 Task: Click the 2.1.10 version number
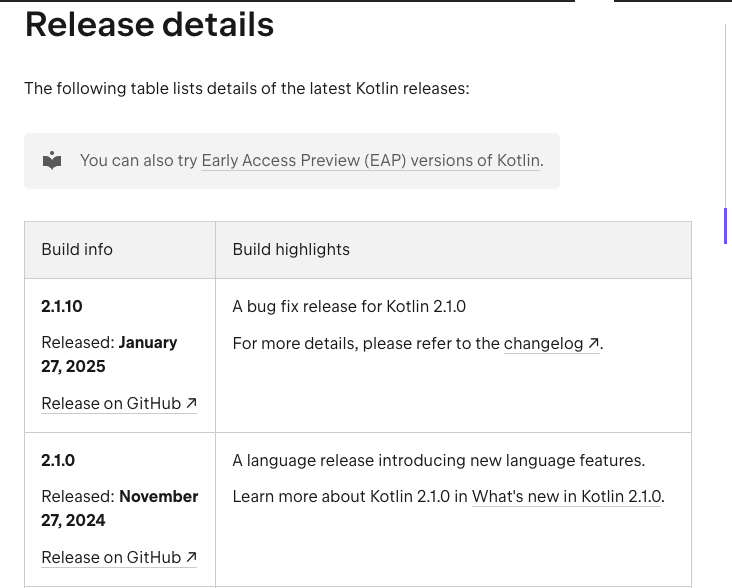point(62,306)
